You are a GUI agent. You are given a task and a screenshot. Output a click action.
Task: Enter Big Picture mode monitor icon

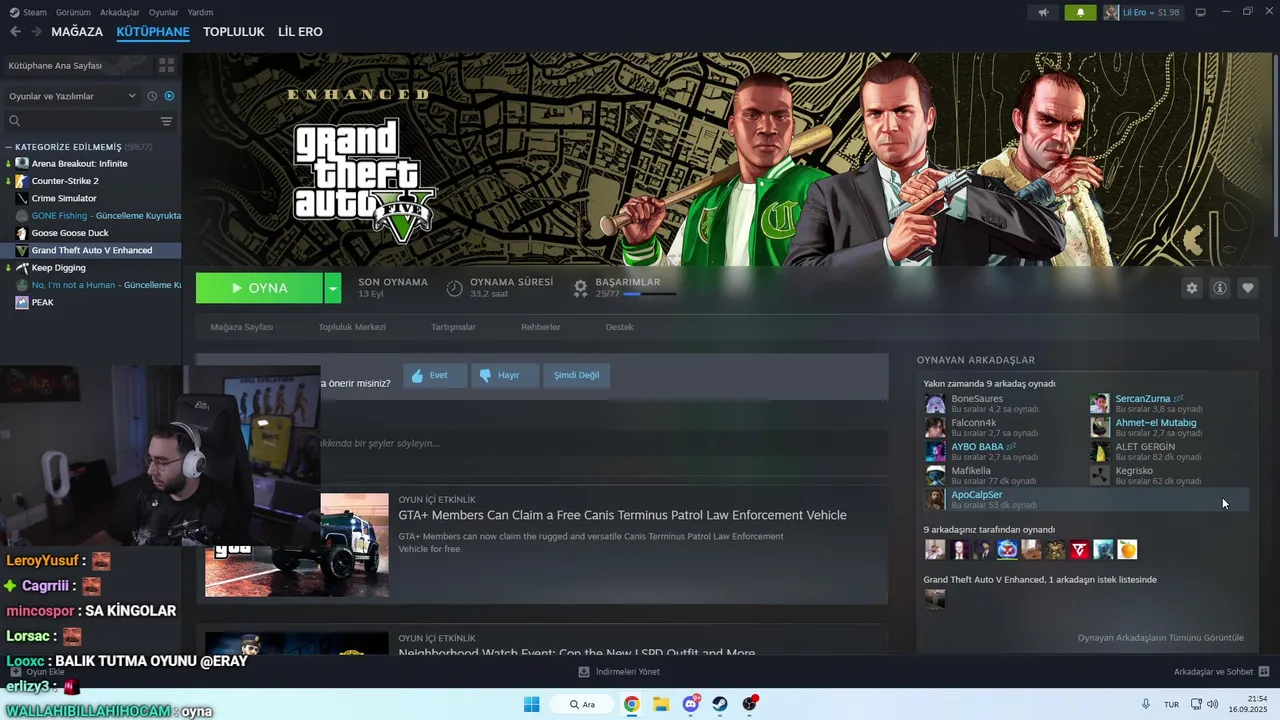pos(1200,12)
